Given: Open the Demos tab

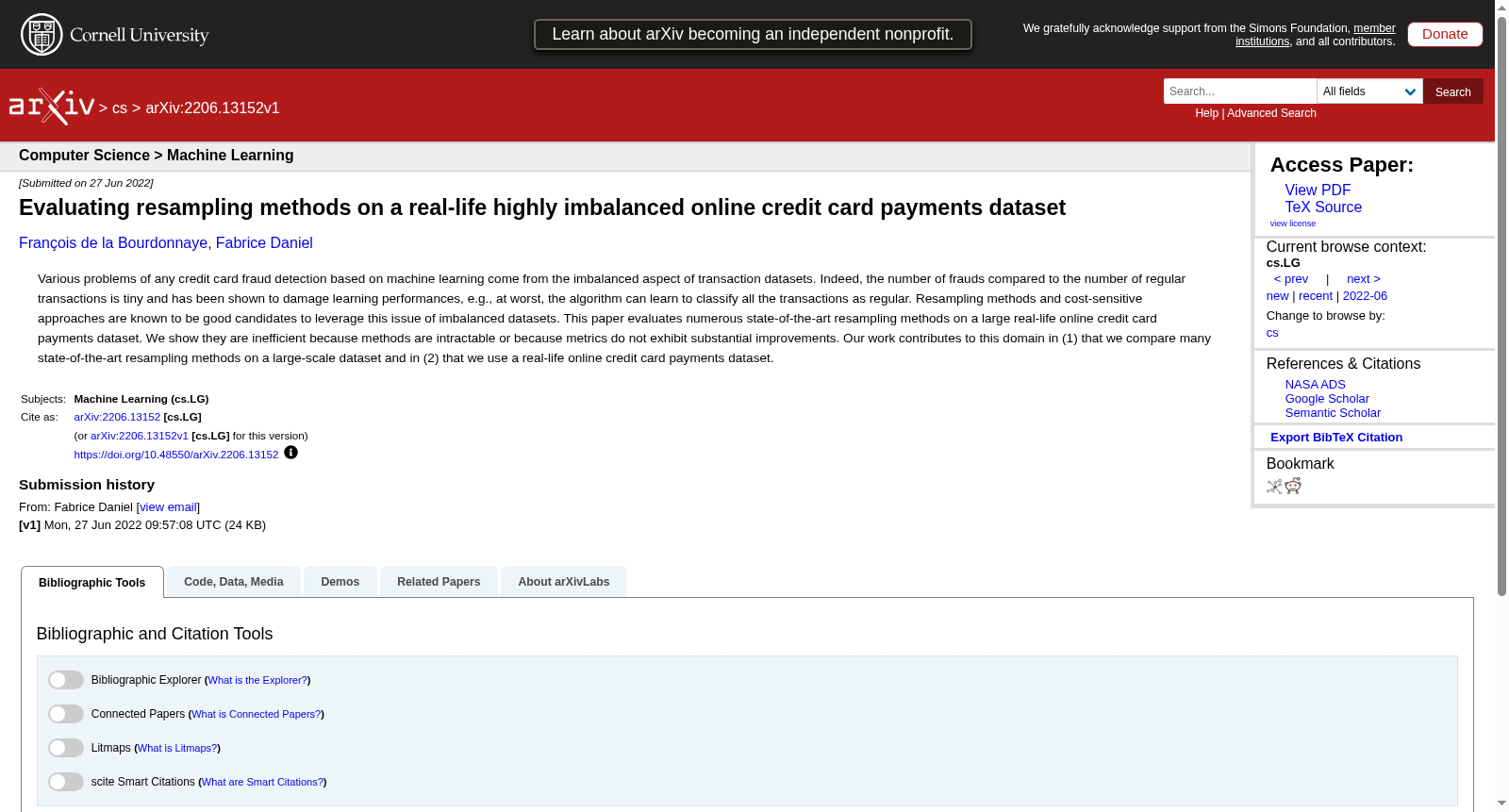Looking at the screenshot, I should (x=340, y=582).
